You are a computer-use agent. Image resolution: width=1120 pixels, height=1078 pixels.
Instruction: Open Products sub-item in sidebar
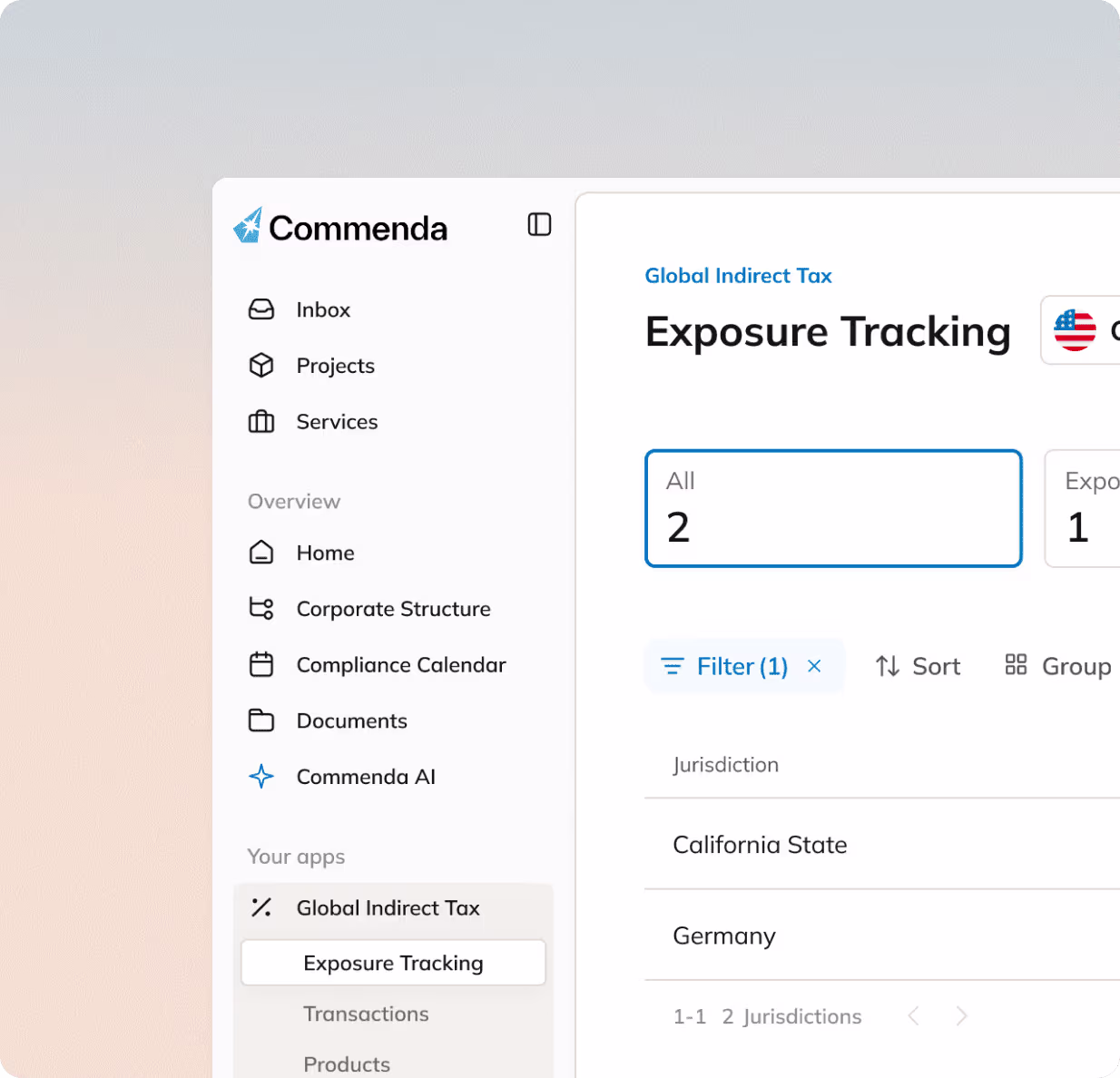tap(347, 1063)
